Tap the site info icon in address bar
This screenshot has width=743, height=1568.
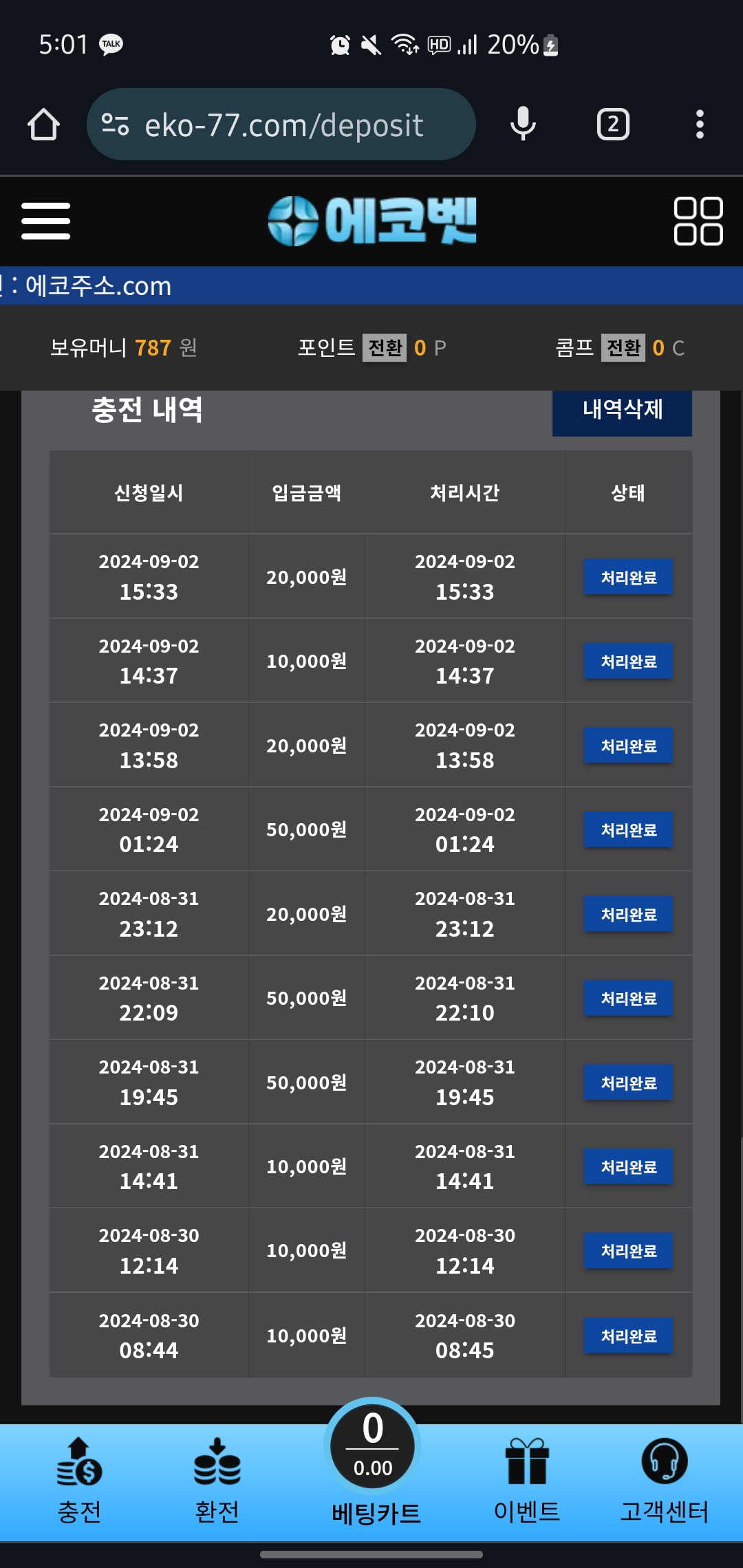(x=115, y=124)
